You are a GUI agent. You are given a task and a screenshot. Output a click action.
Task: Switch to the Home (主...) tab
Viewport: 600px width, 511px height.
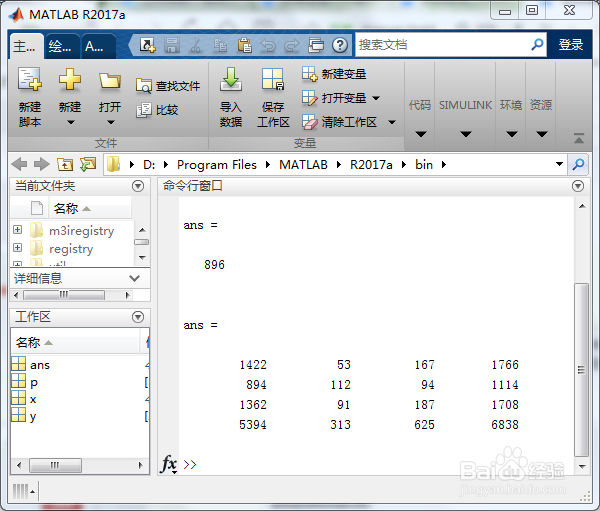[26, 46]
